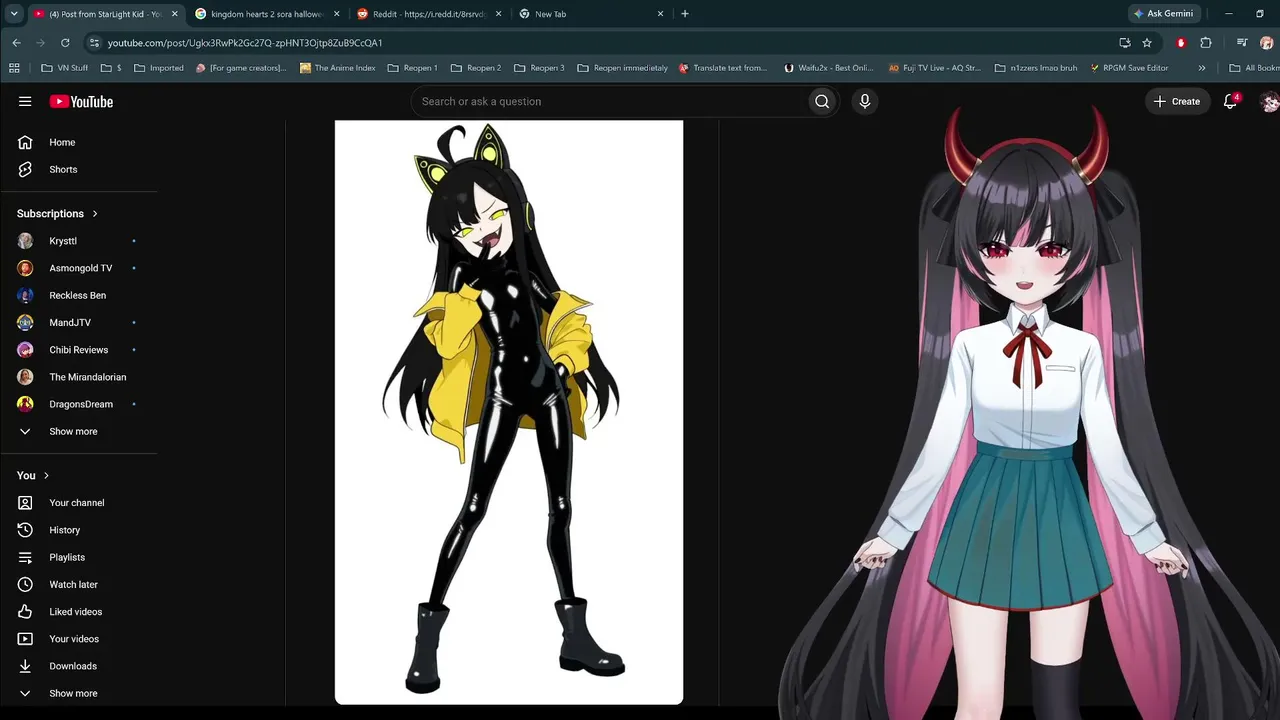
Task: Open Shorts from the sidebar icon
Action: tap(25, 169)
